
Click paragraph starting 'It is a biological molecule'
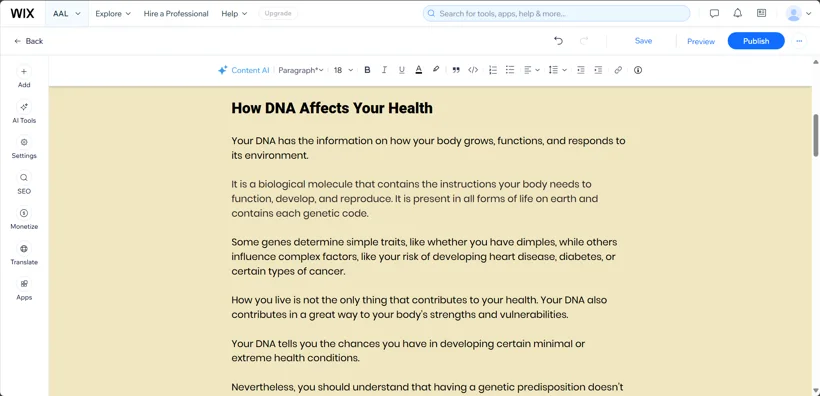point(415,199)
